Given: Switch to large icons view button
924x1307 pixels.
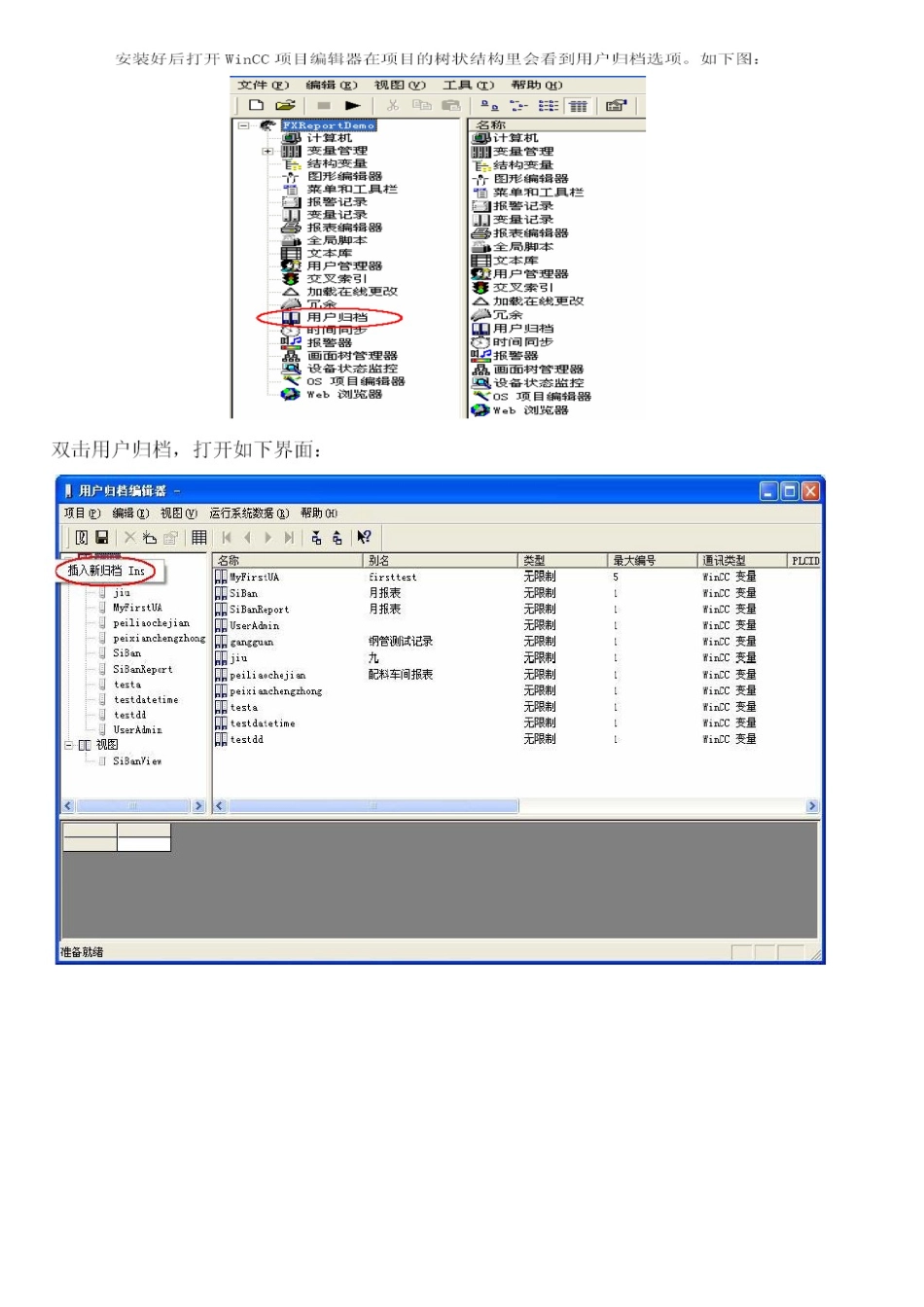Looking at the screenshot, I should click(x=489, y=105).
